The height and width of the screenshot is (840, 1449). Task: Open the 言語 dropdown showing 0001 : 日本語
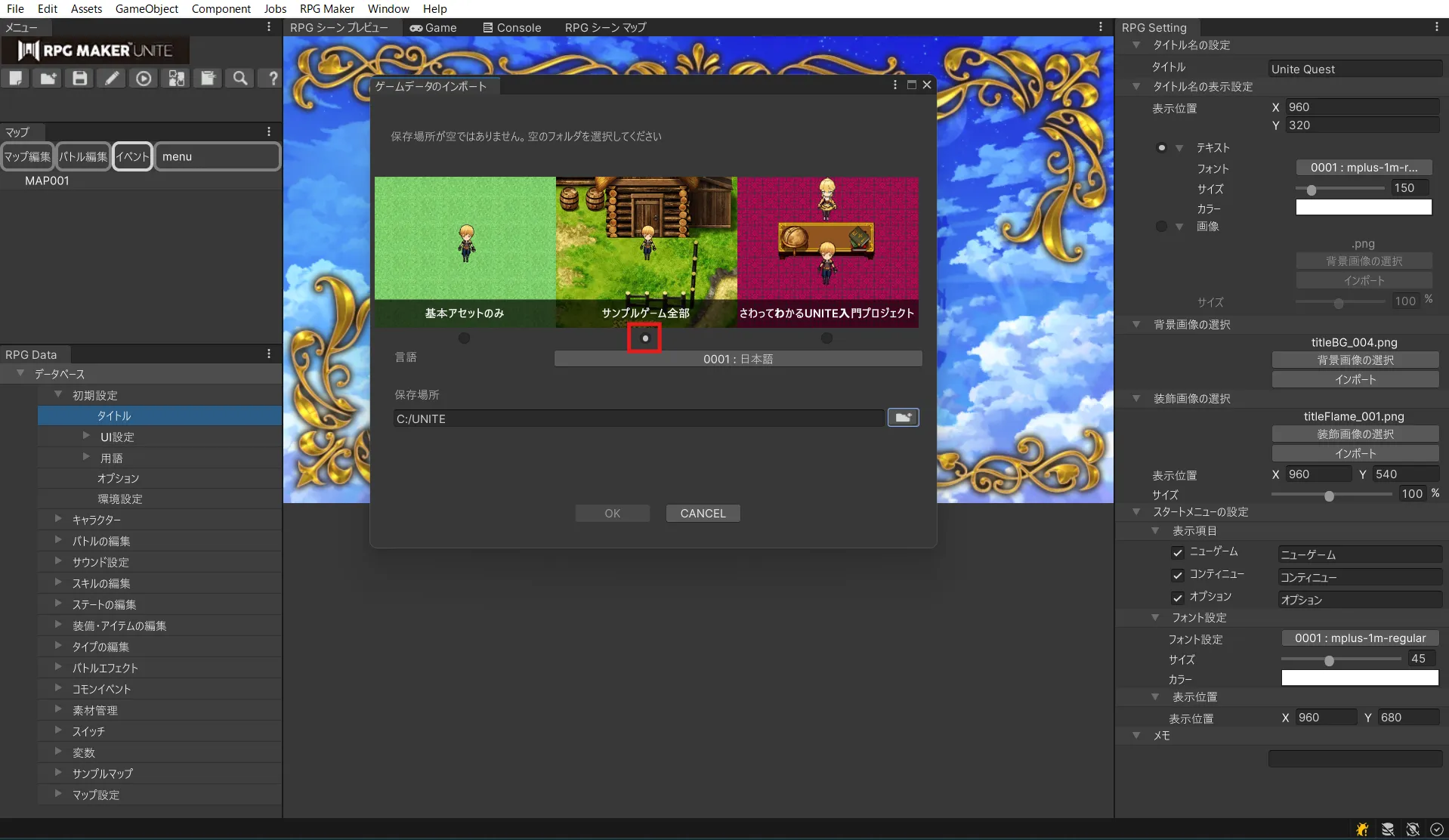pyautogui.click(x=737, y=359)
